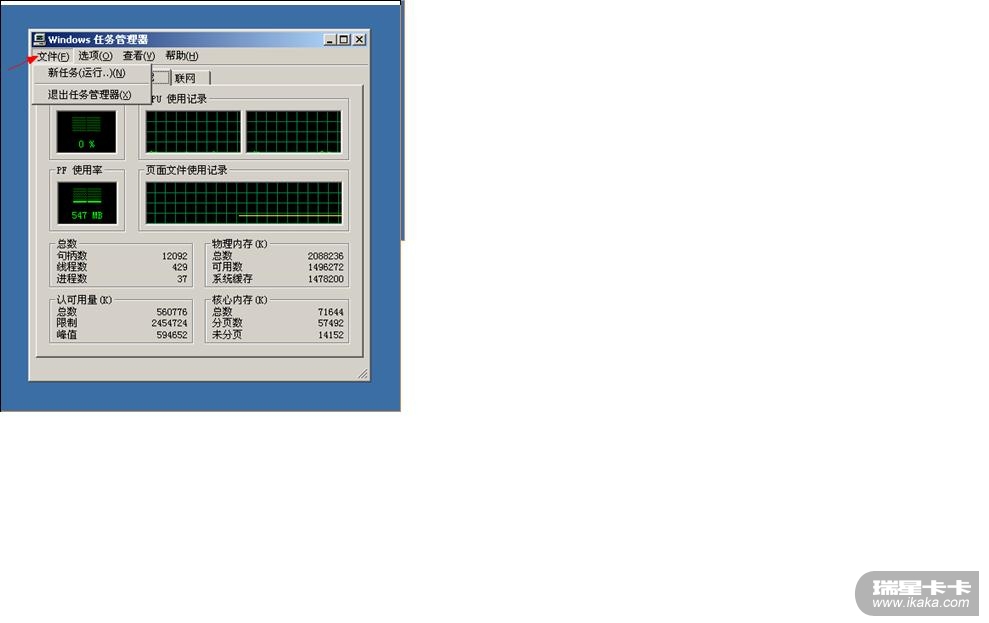989x623 pixels.
Task: Click the 认可用量 (K) group label
Action: (x=85, y=300)
